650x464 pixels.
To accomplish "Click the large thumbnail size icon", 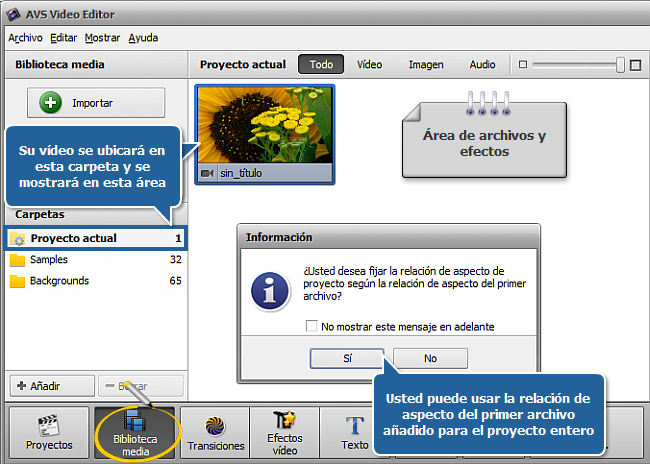I will [635, 65].
